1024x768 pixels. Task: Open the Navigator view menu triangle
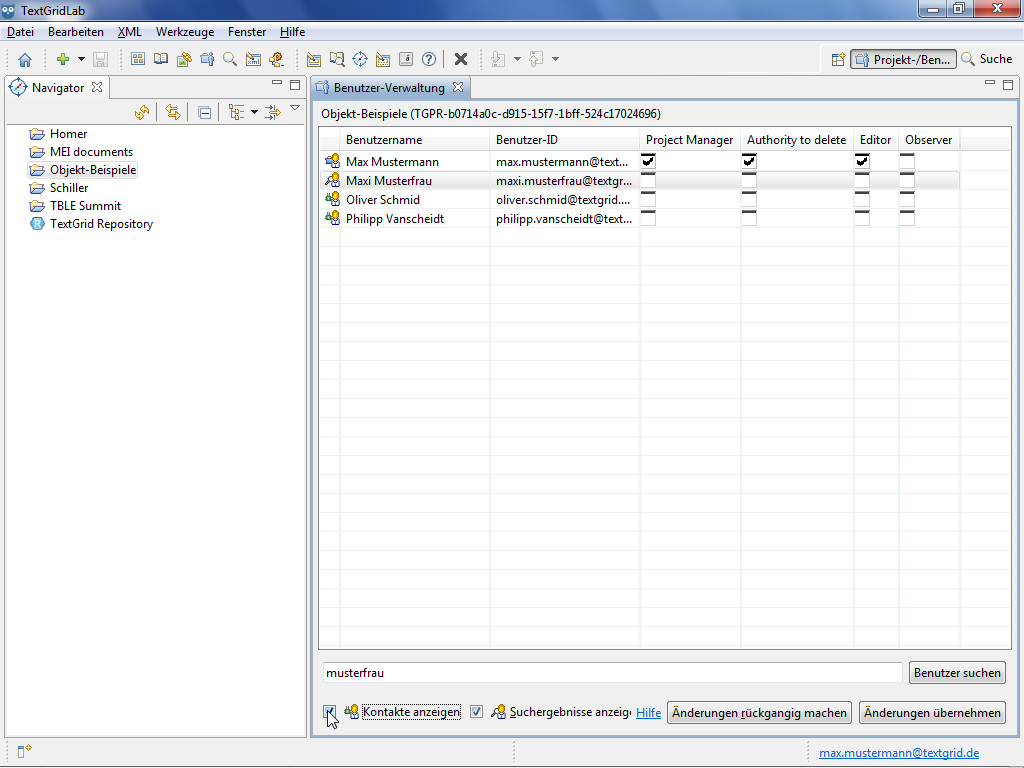pyautogui.click(x=295, y=108)
